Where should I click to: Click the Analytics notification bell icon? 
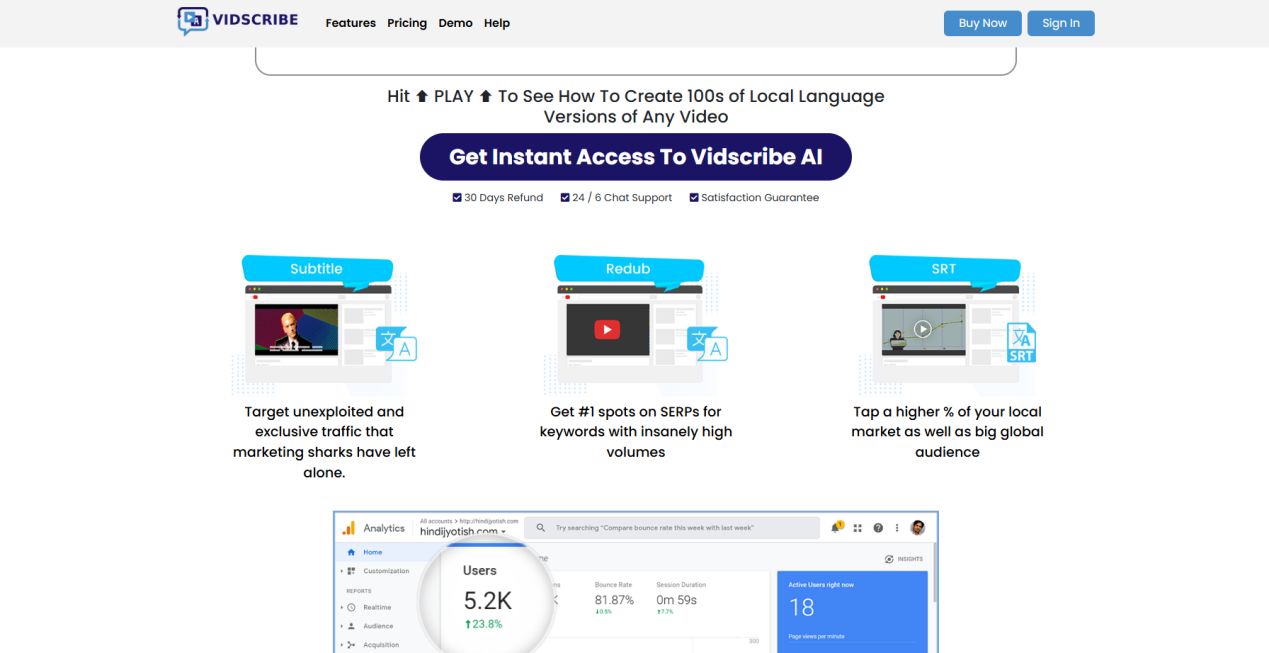pos(836,527)
